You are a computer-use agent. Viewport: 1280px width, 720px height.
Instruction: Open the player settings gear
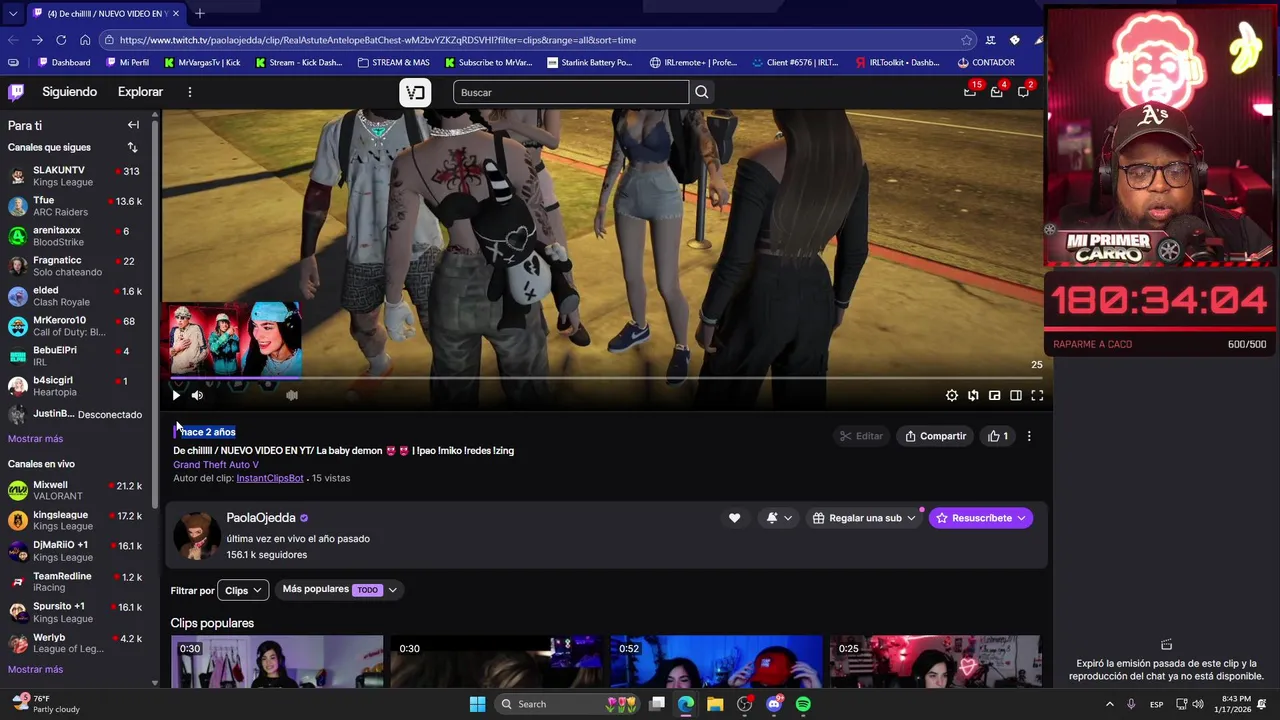(952, 395)
